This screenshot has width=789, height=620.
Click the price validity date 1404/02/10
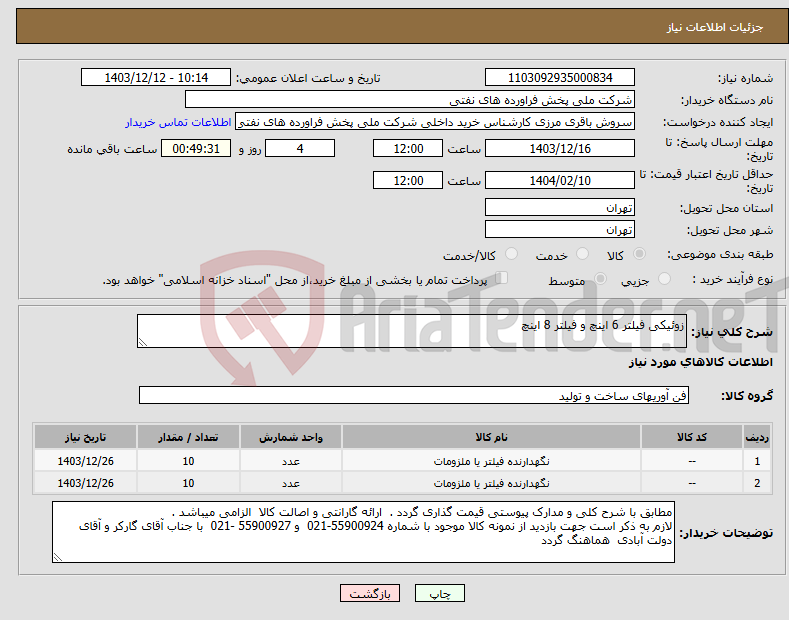coord(560,180)
